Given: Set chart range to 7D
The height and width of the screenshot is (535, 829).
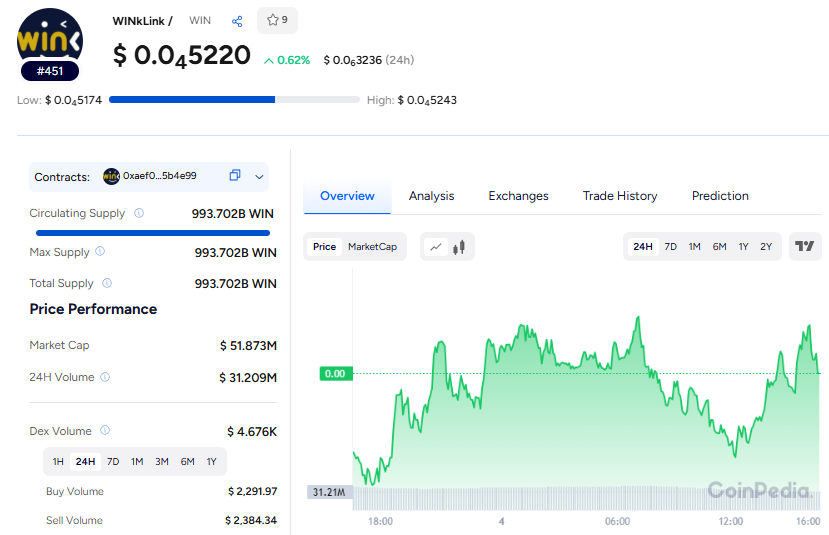Looking at the screenshot, I should click(670, 247).
